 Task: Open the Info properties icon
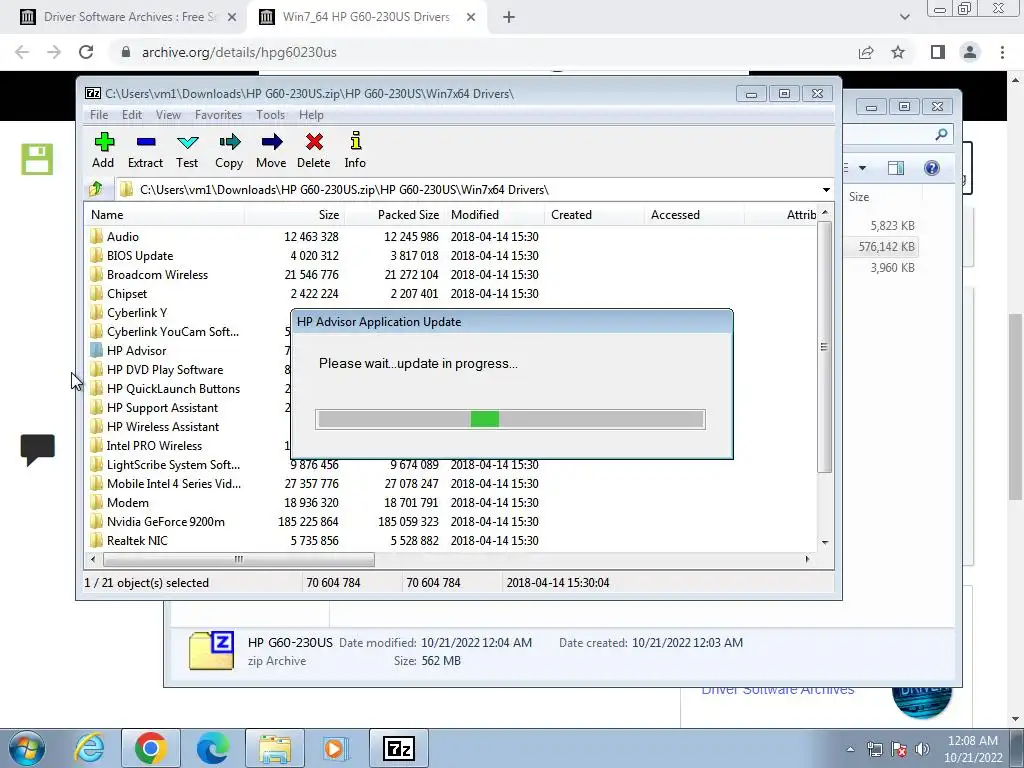point(356,141)
